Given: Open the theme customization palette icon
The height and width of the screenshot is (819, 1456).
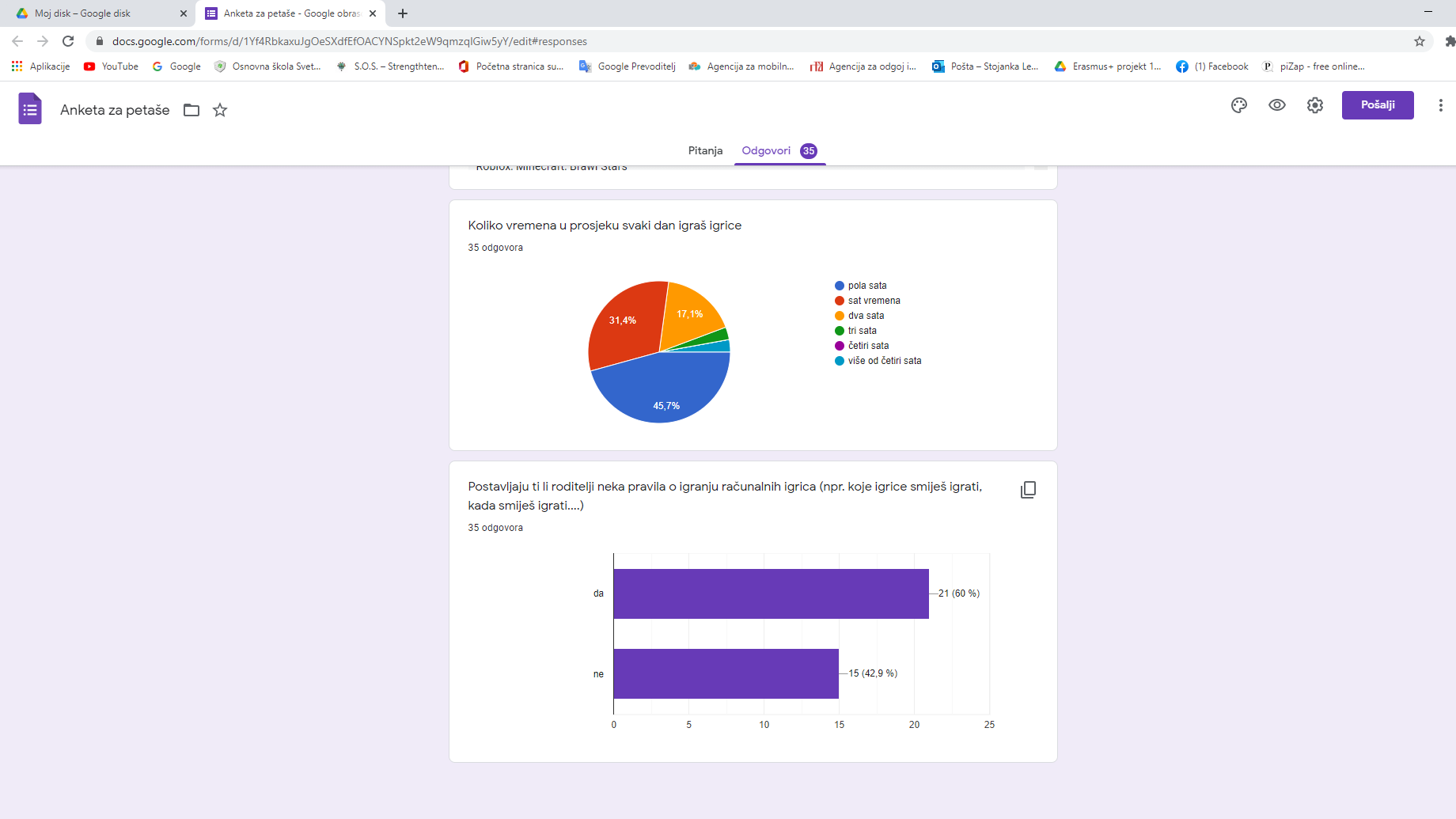Looking at the screenshot, I should pos(1239,105).
